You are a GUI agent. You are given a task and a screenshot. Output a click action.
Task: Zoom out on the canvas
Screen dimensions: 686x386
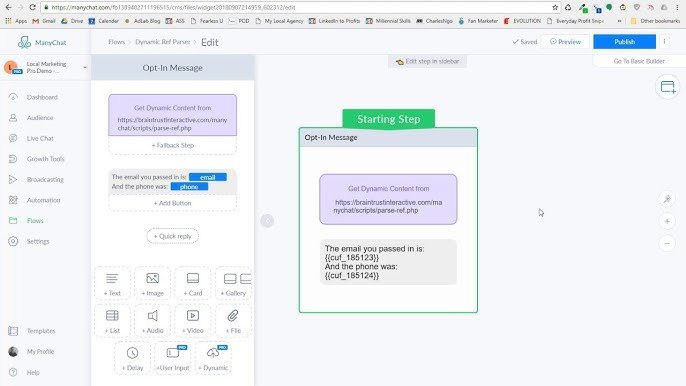pos(667,243)
